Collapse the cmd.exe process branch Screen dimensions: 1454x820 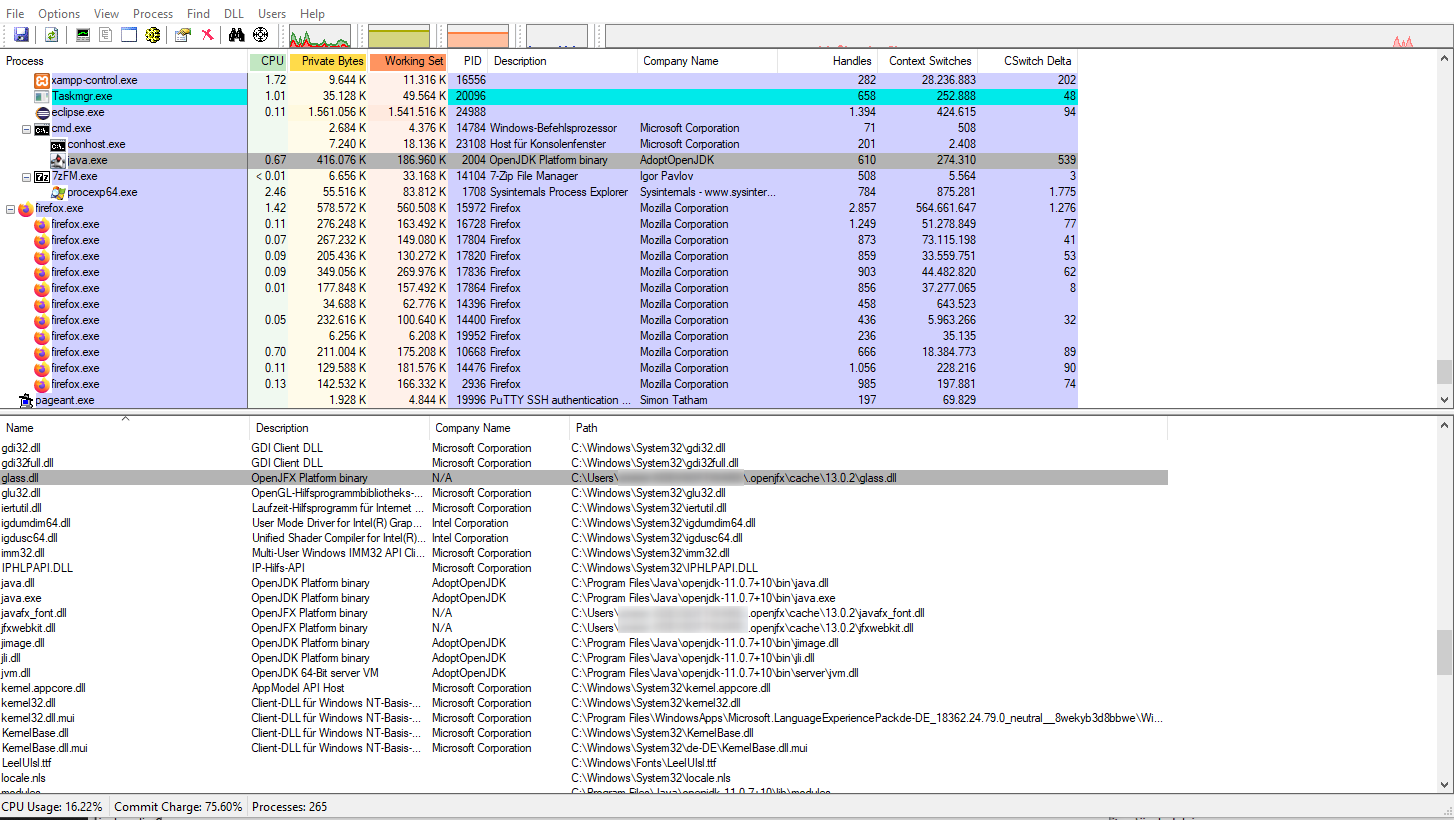point(25,128)
